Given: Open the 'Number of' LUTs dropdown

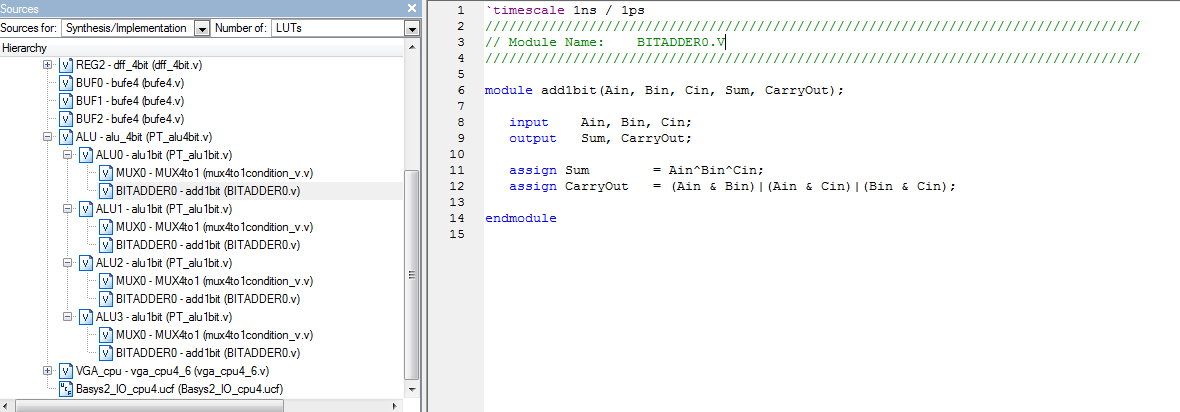Looking at the screenshot, I should (x=411, y=29).
